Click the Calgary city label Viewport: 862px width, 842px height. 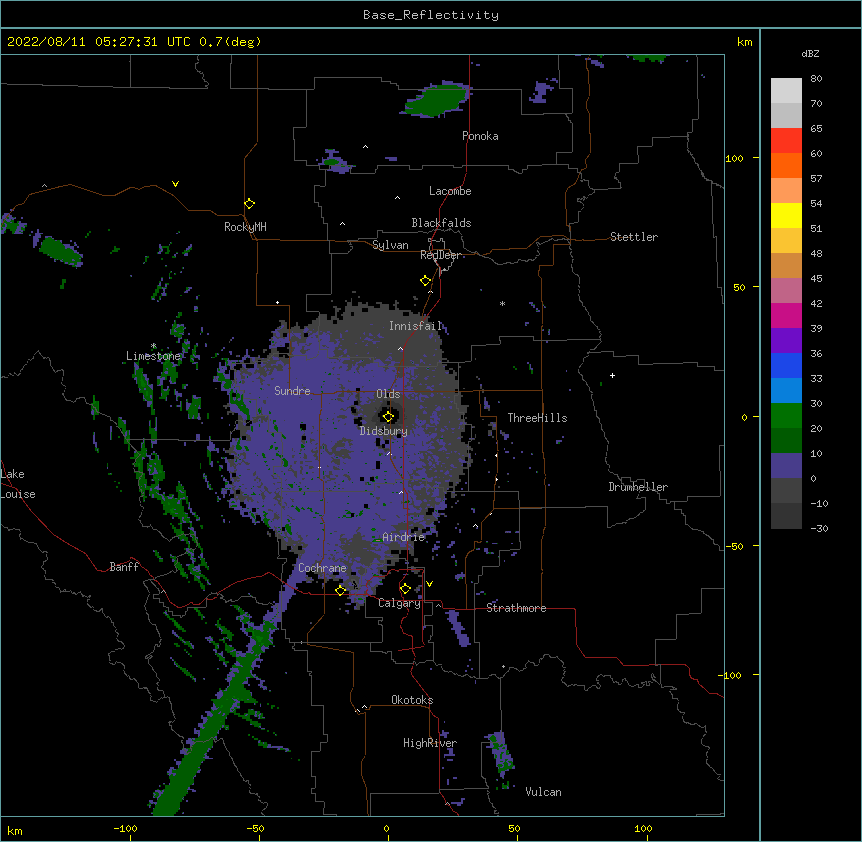click(x=399, y=603)
